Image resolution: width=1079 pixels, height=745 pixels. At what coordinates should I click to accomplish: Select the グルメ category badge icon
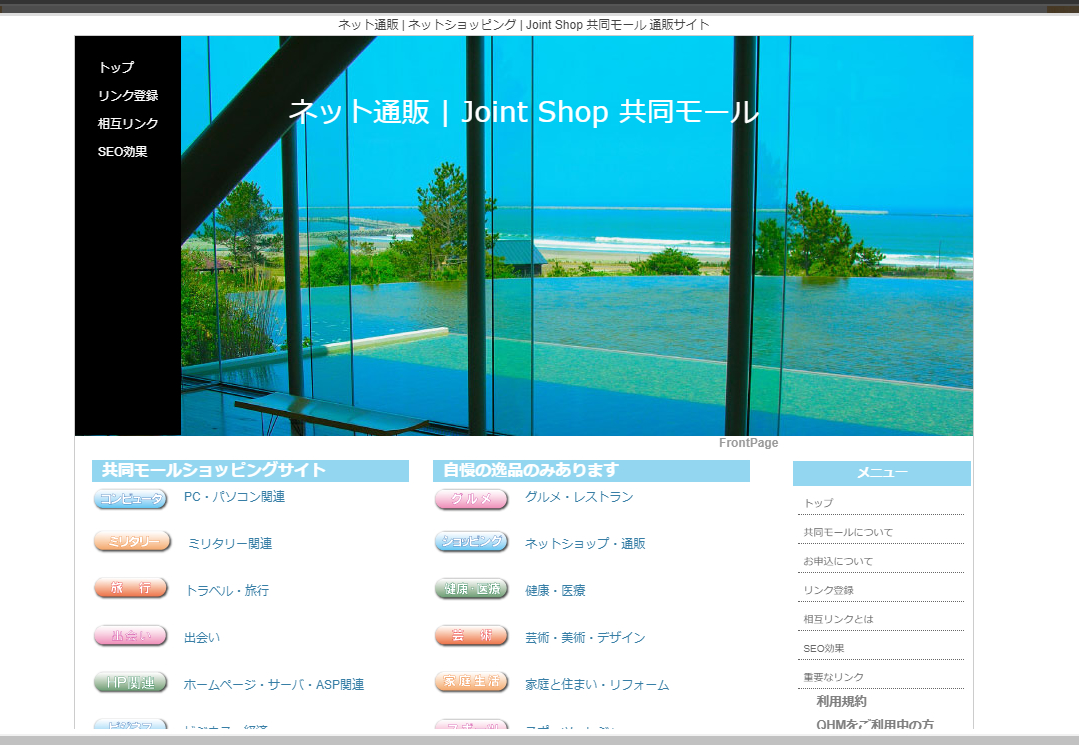471,498
